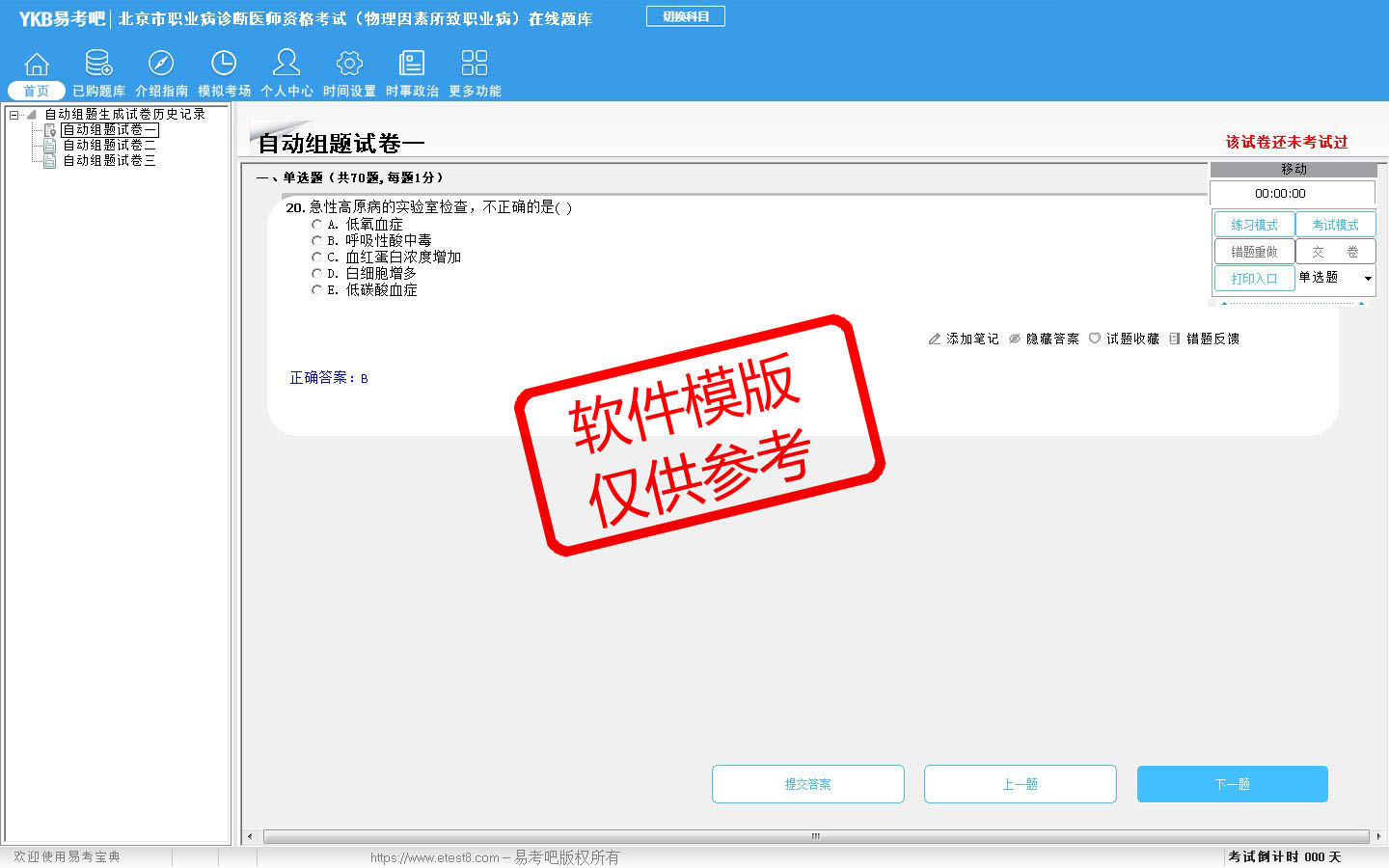Select 自动组题试卷一 in the tree
The image size is (1389, 868).
pyautogui.click(x=109, y=129)
